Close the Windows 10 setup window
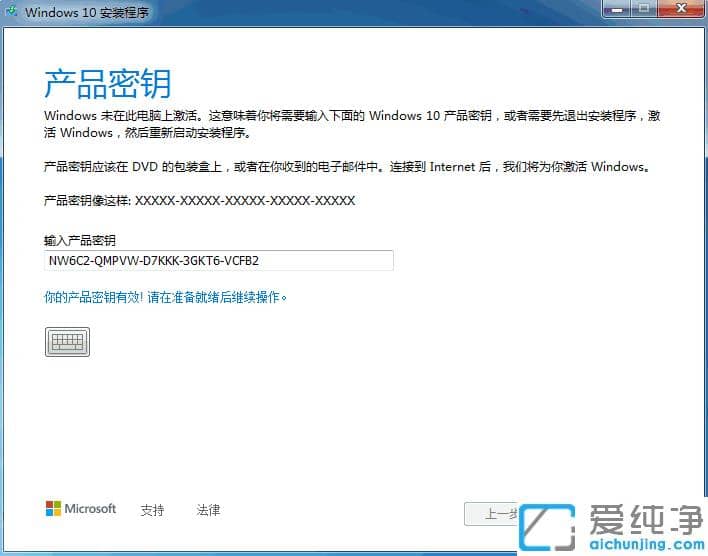The image size is (708, 556). point(680,9)
